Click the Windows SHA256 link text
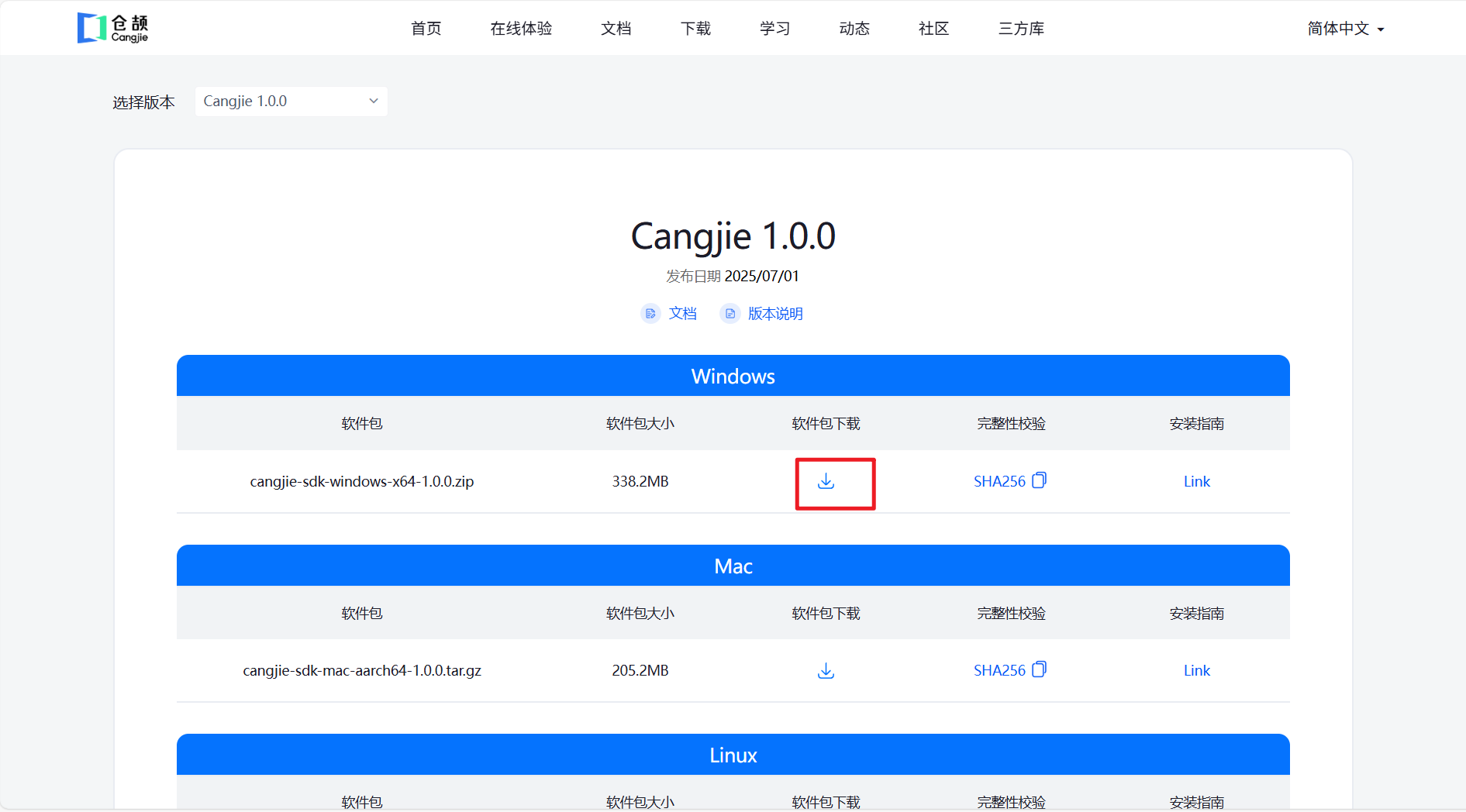The height and width of the screenshot is (812, 1466). [999, 481]
